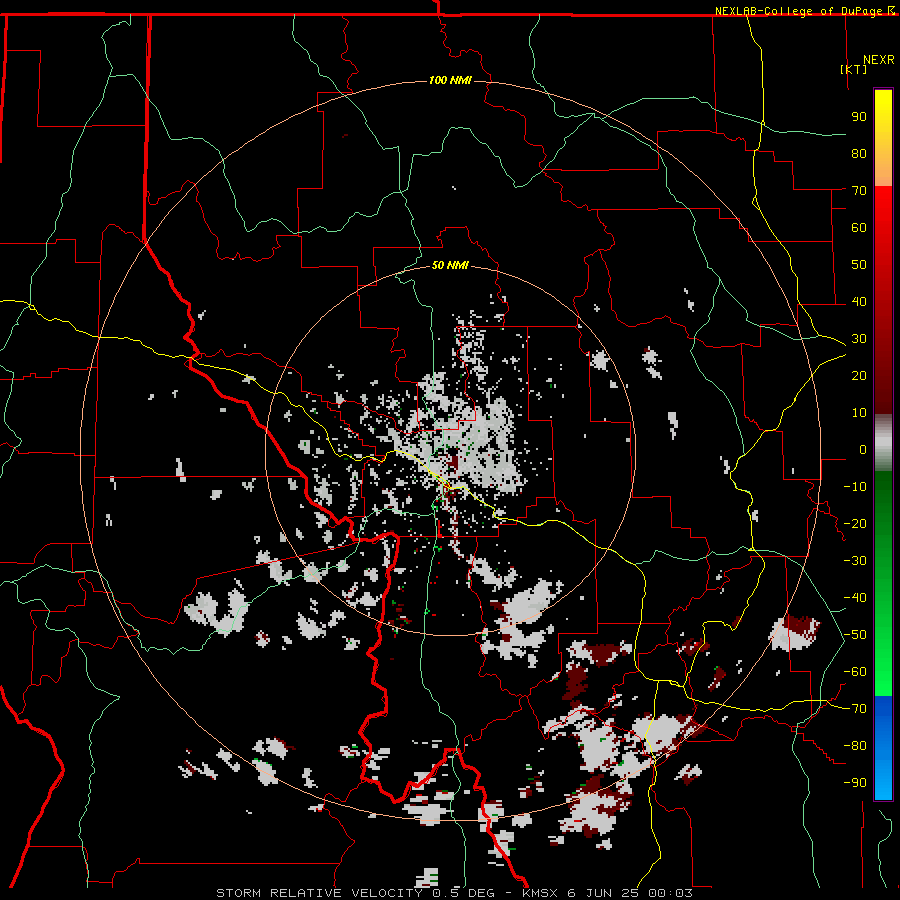Screen dimensions: 900x900
Task: Click the 30 value on velocity scale
Action: tap(859, 339)
